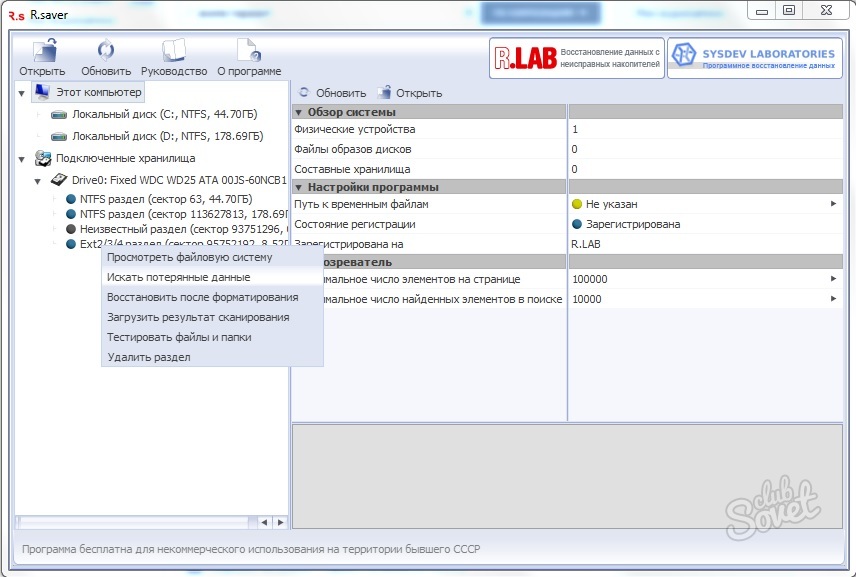This screenshot has width=856, height=577.
Task: Open the Руководство manual icon
Action: coord(174,57)
